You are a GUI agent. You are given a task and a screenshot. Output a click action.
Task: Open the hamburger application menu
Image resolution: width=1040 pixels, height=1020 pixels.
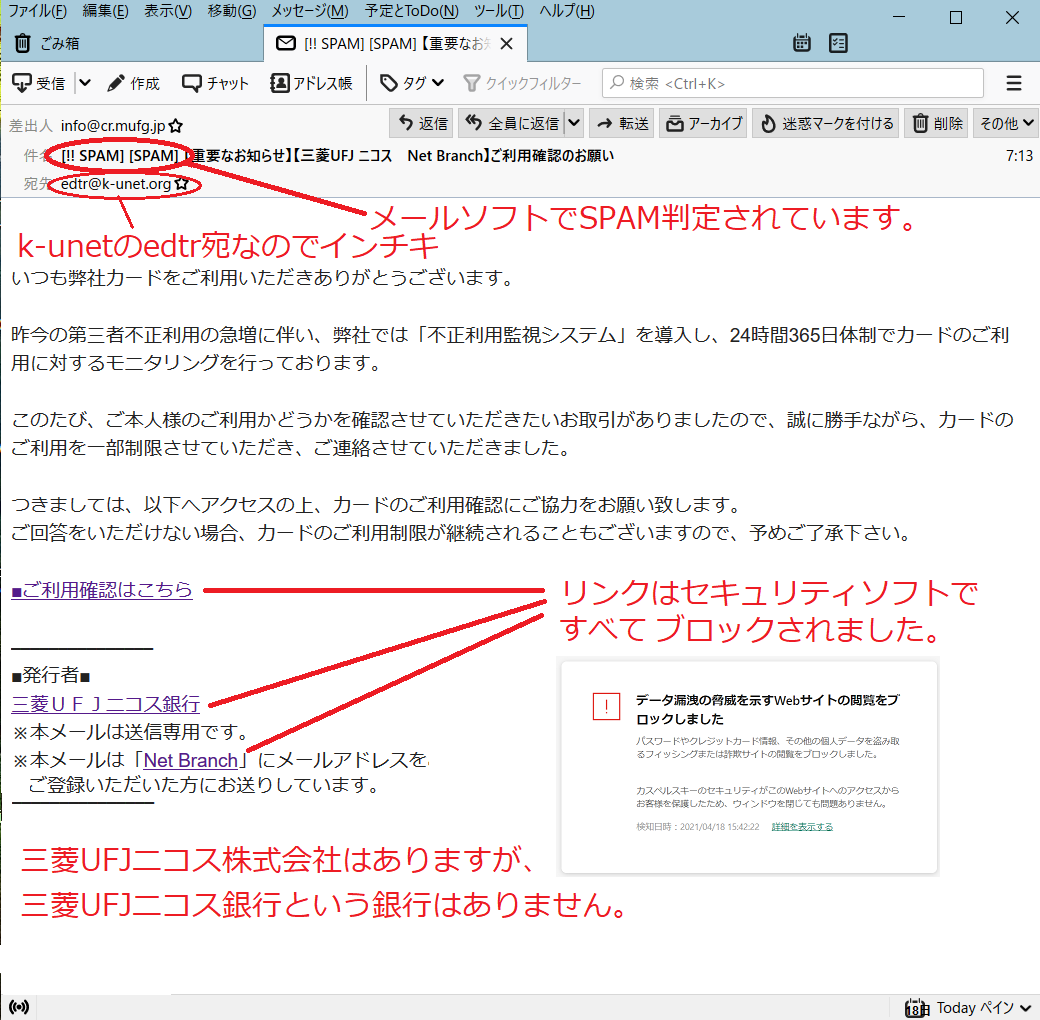1013,83
